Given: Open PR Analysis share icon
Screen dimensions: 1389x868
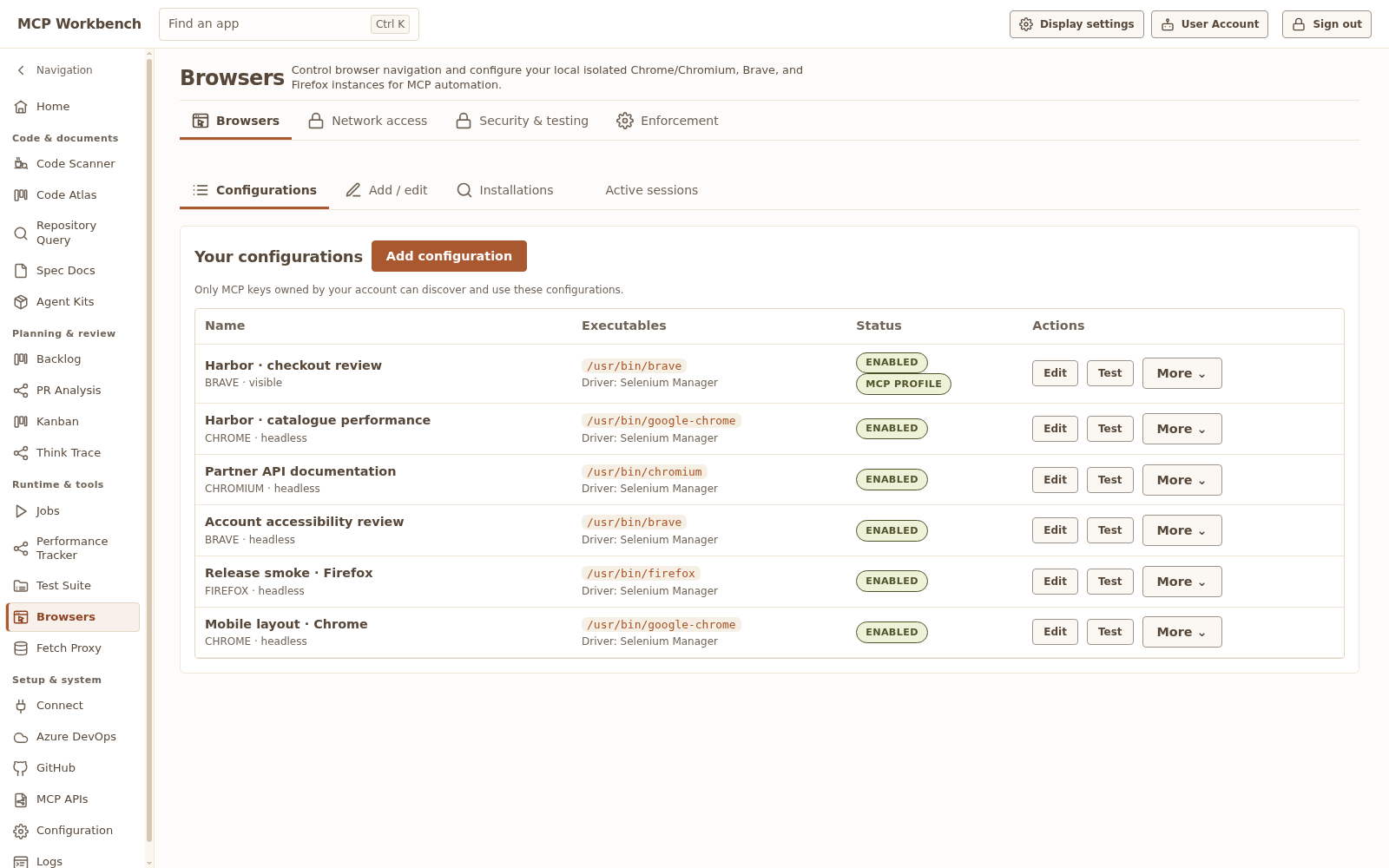Looking at the screenshot, I should pos(21,391).
